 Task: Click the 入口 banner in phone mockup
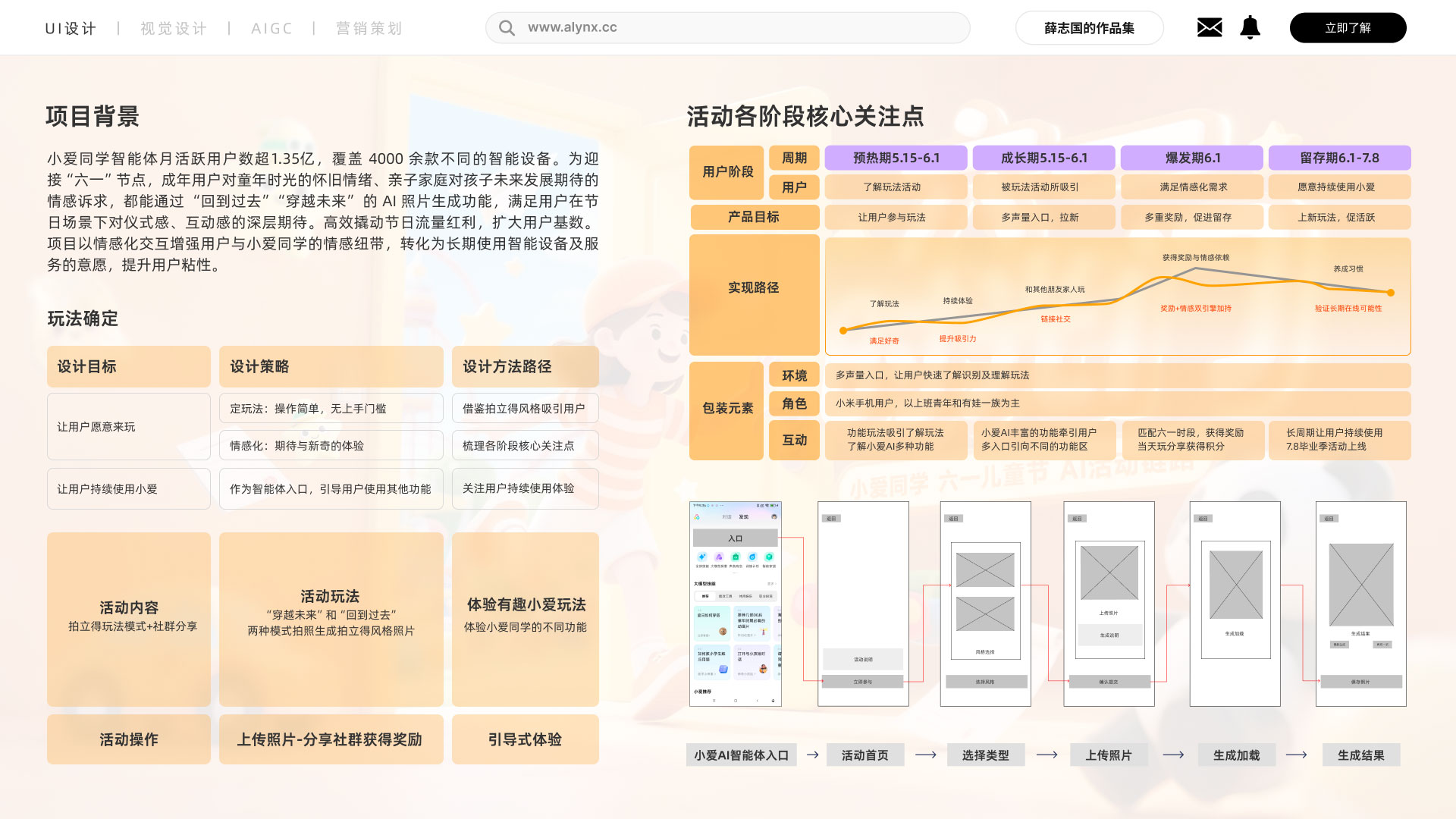click(x=735, y=538)
